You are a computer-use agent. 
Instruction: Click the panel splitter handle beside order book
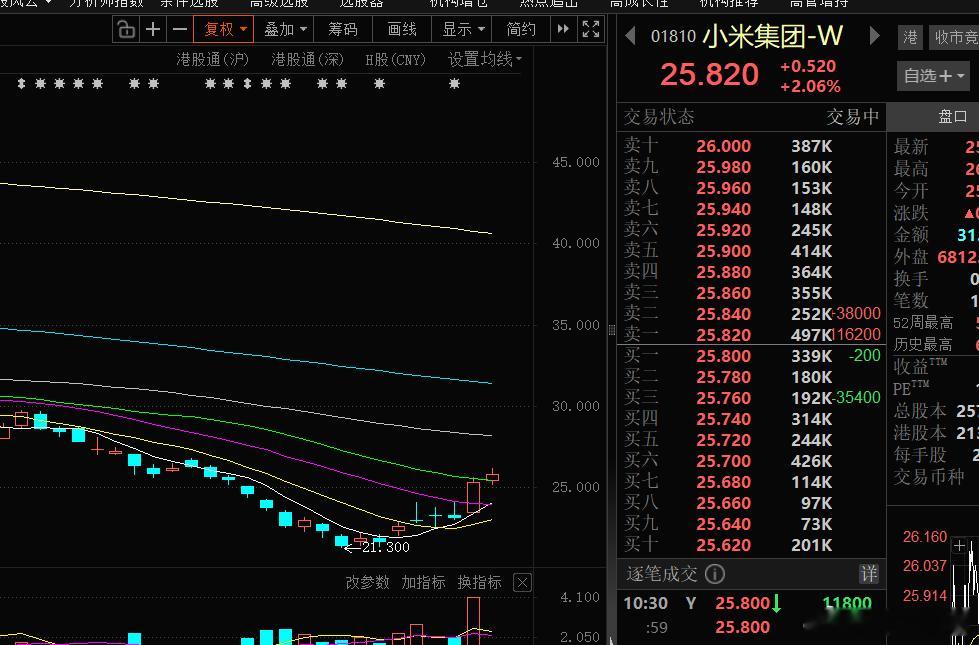coord(612,330)
